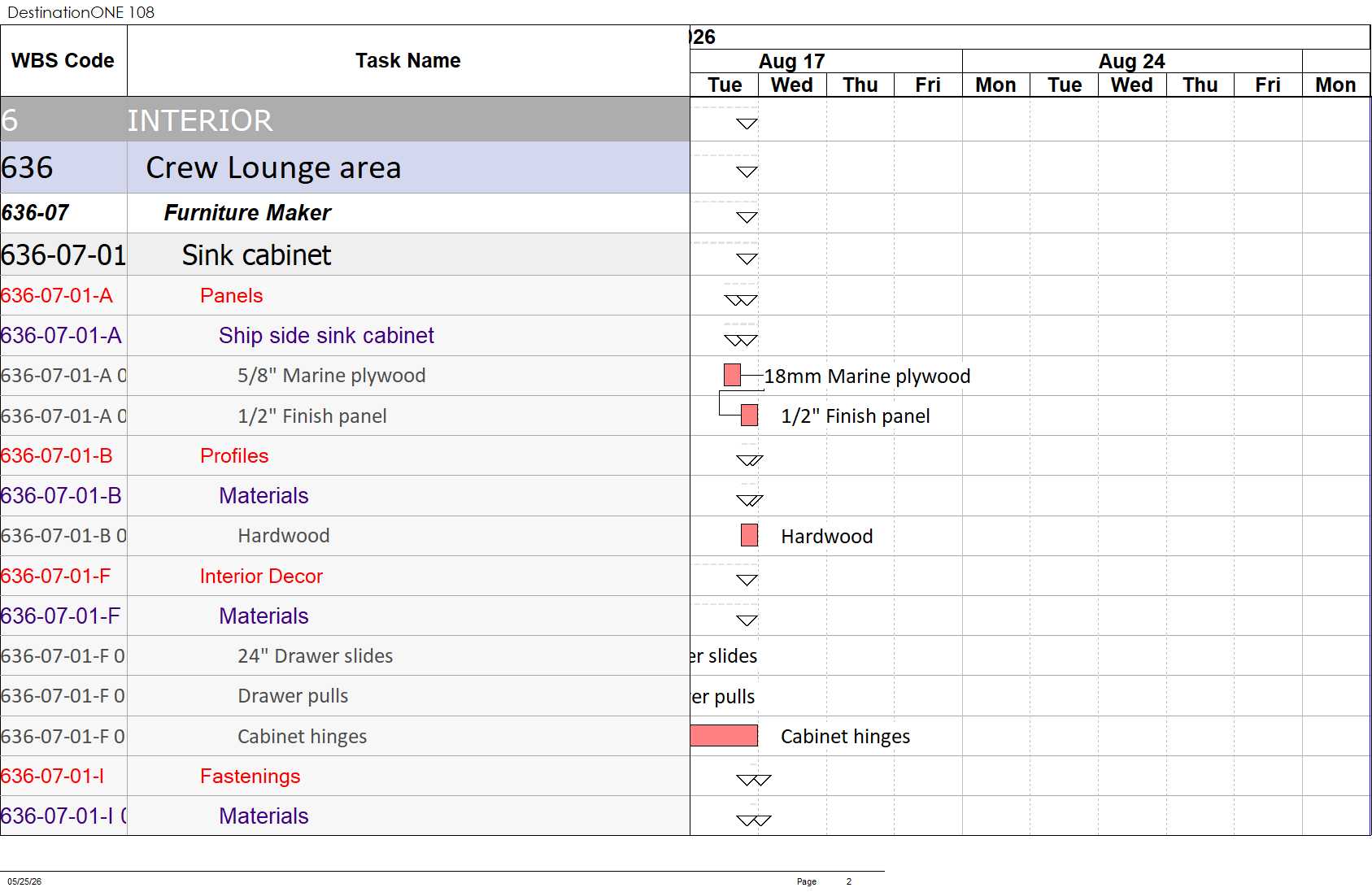The height and width of the screenshot is (892, 1372).
Task: Click WBS code 636-07
Action: [x=35, y=213]
